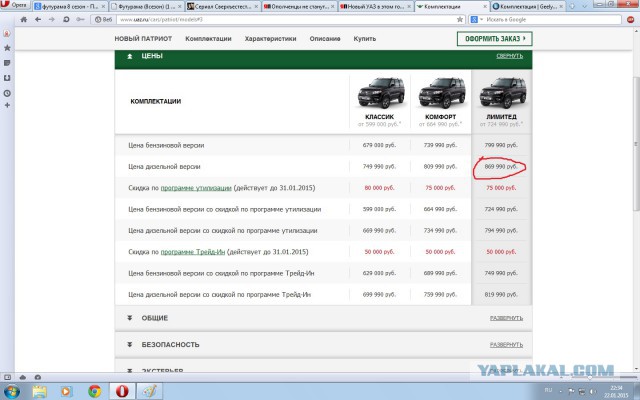Open the Windows Start menu
Screen dimensions: 640x400
click(x=11, y=392)
